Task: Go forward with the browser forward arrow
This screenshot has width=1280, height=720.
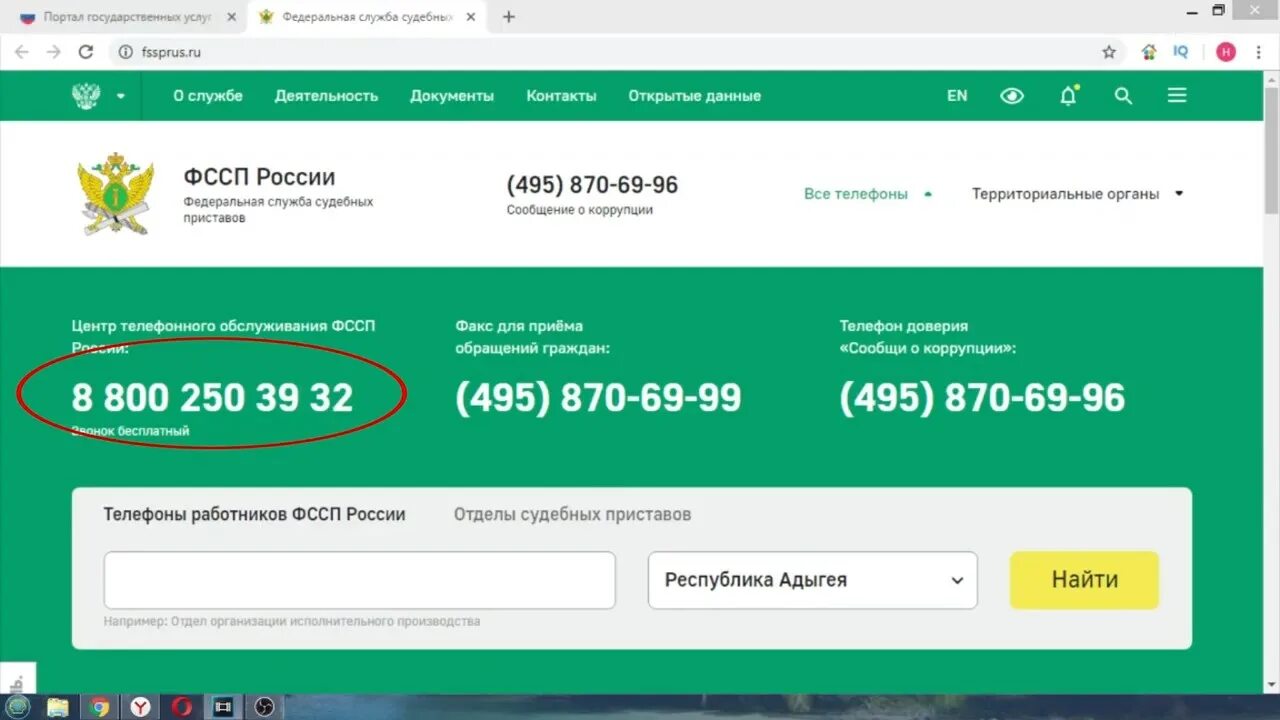Action: click(53, 52)
